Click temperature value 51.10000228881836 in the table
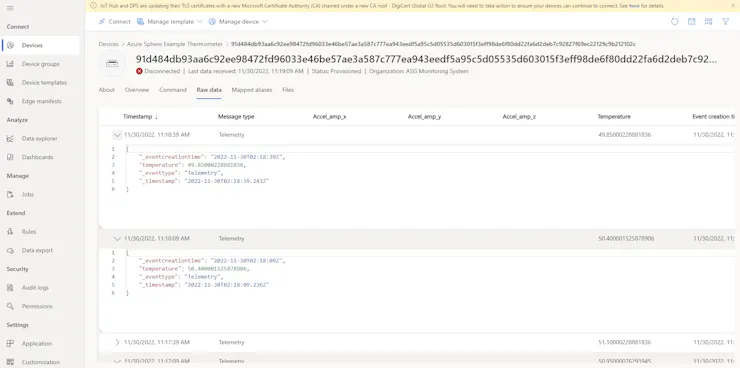 pyautogui.click(x=624, y=343)
